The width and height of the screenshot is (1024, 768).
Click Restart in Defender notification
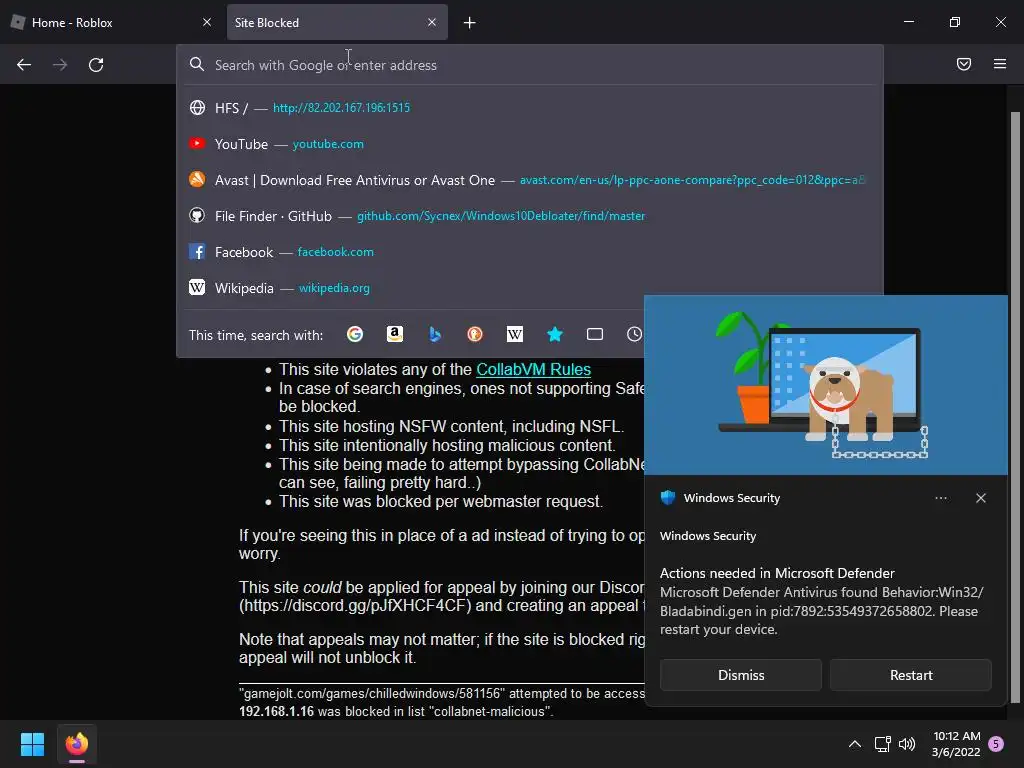click(910, 675)
